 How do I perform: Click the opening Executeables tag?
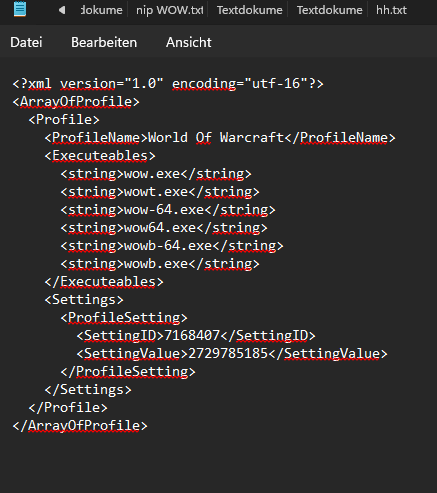[x=100, y=156]
